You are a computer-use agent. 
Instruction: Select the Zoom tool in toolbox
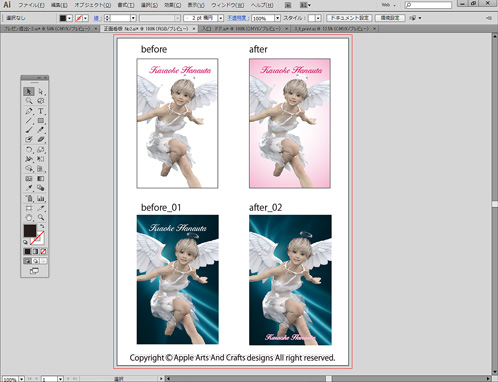coord(41,217)
